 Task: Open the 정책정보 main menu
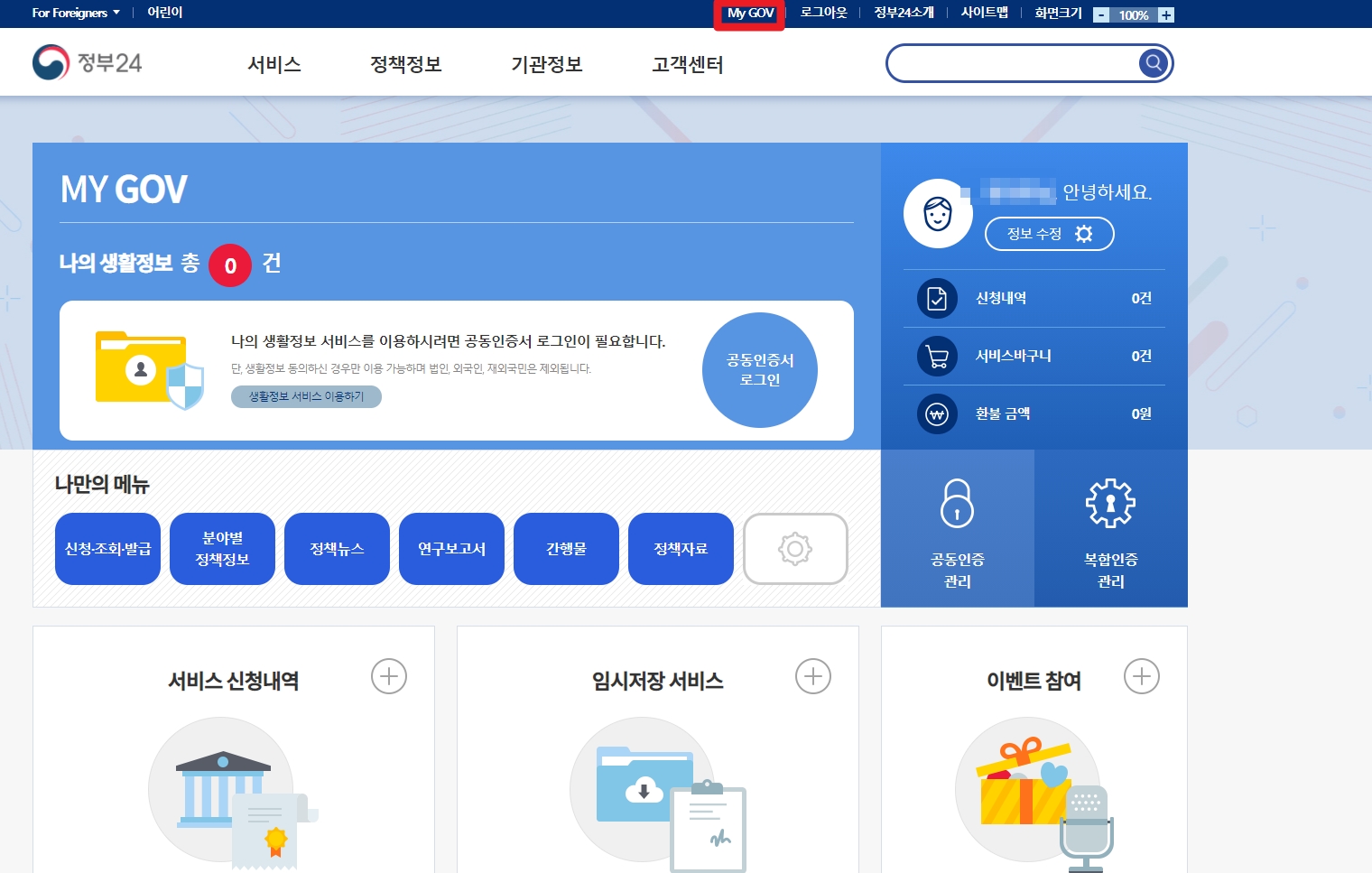(x=406, y=64)
